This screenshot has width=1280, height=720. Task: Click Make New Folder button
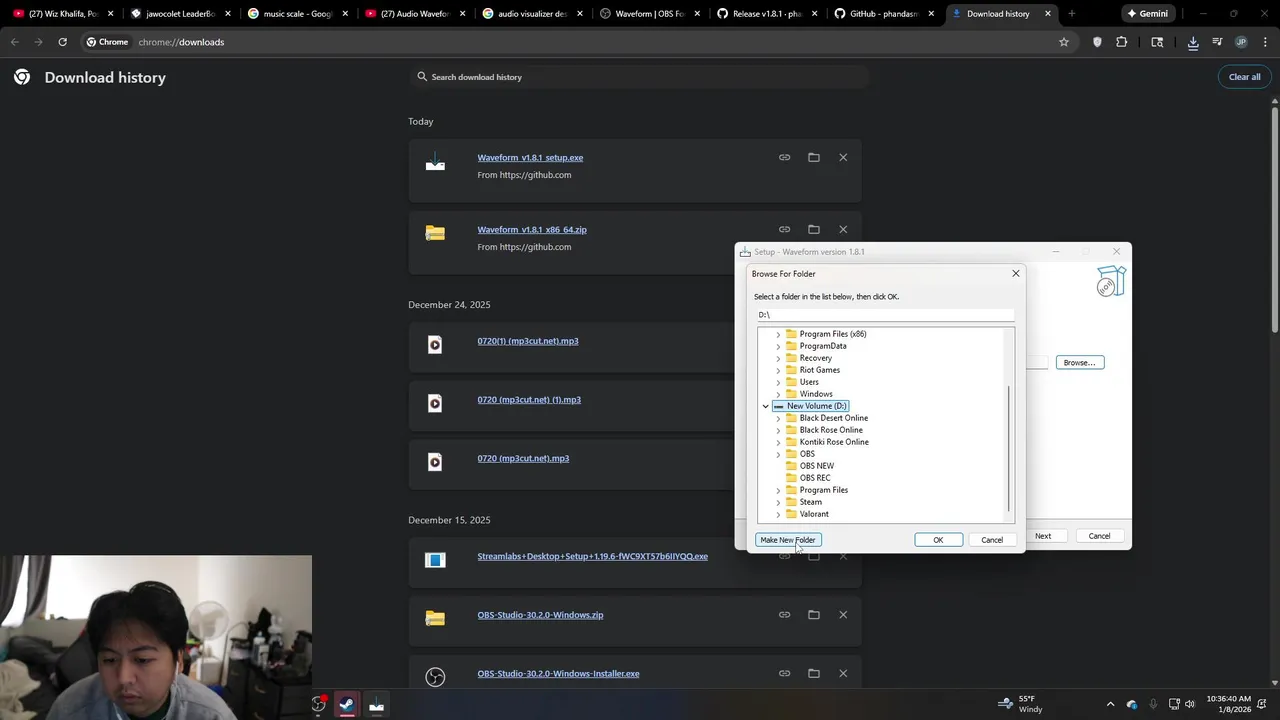click(788, 540)
